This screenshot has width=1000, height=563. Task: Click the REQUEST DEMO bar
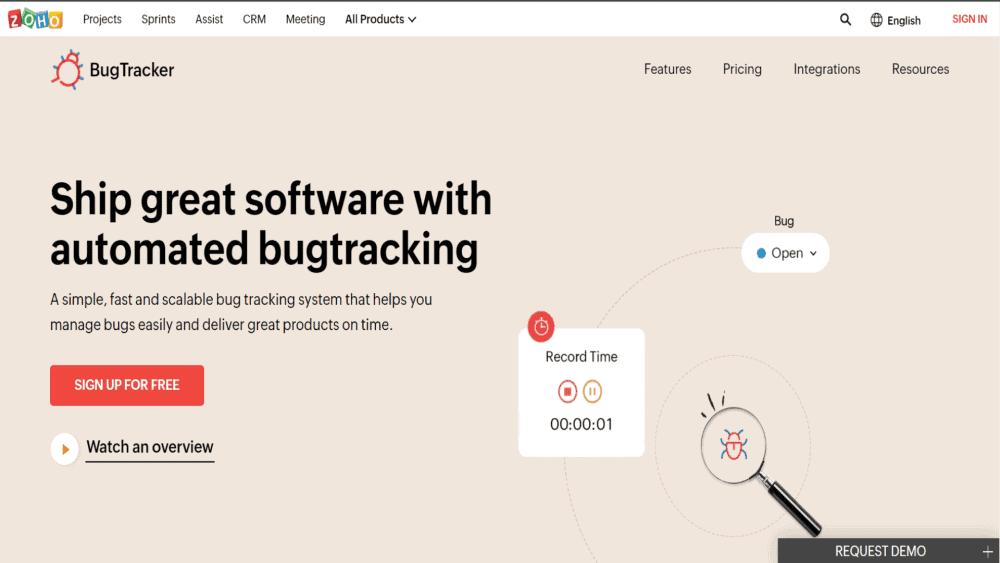point(888,551)
